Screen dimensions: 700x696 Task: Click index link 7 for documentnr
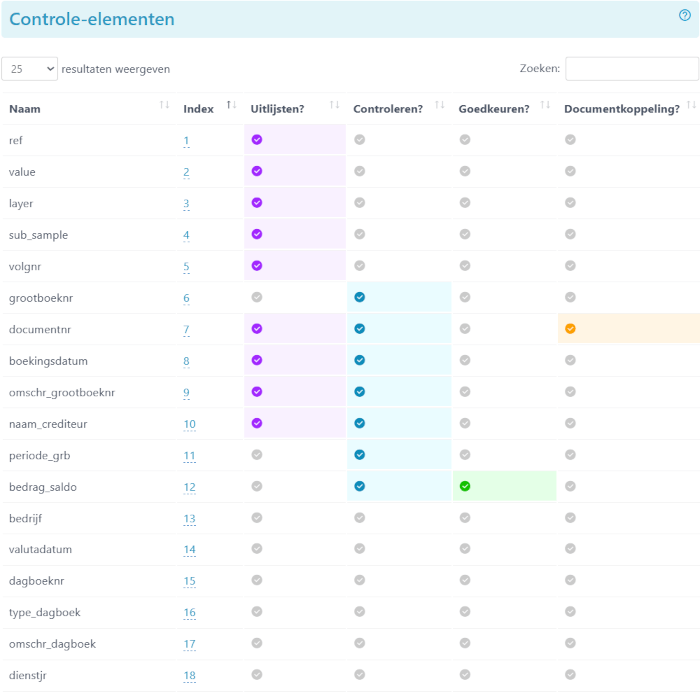point(186,329)
